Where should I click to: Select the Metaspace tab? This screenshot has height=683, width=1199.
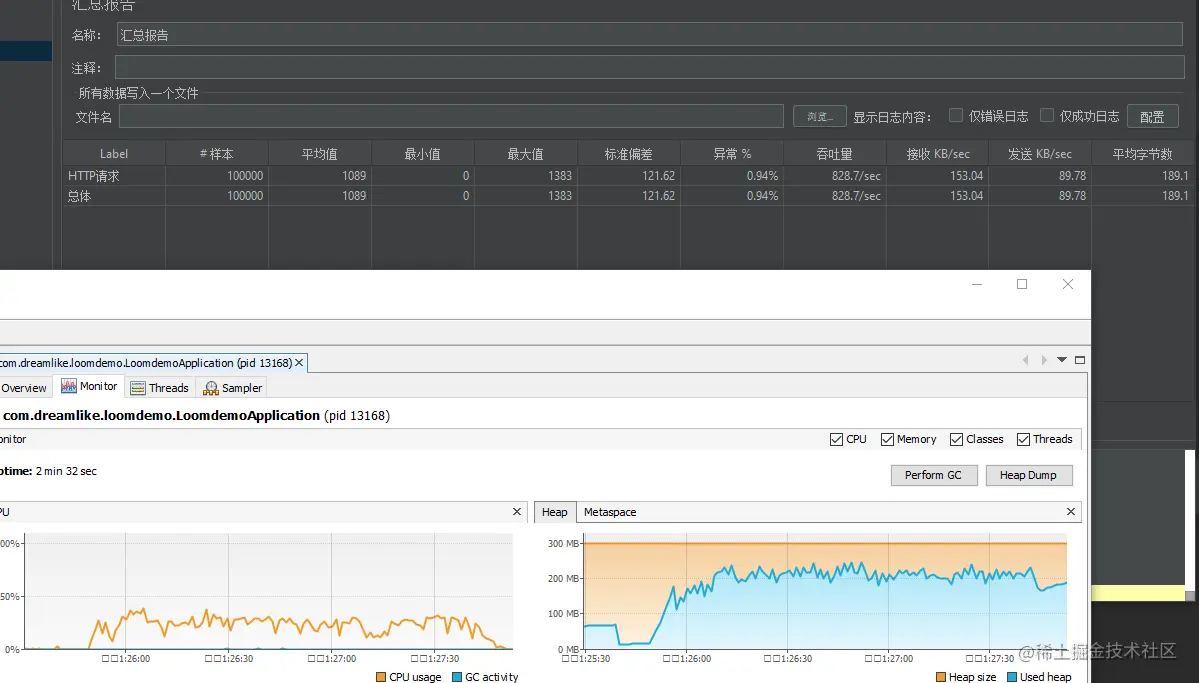pos(609,512)
